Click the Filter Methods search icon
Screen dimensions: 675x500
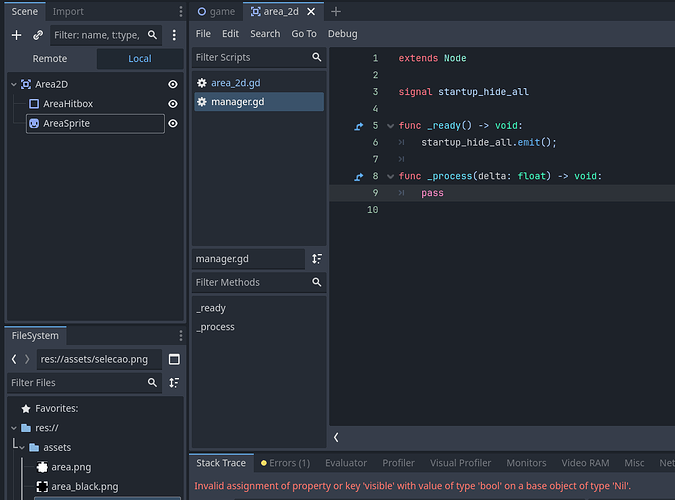pyautogui.click(x=316, y=282)
